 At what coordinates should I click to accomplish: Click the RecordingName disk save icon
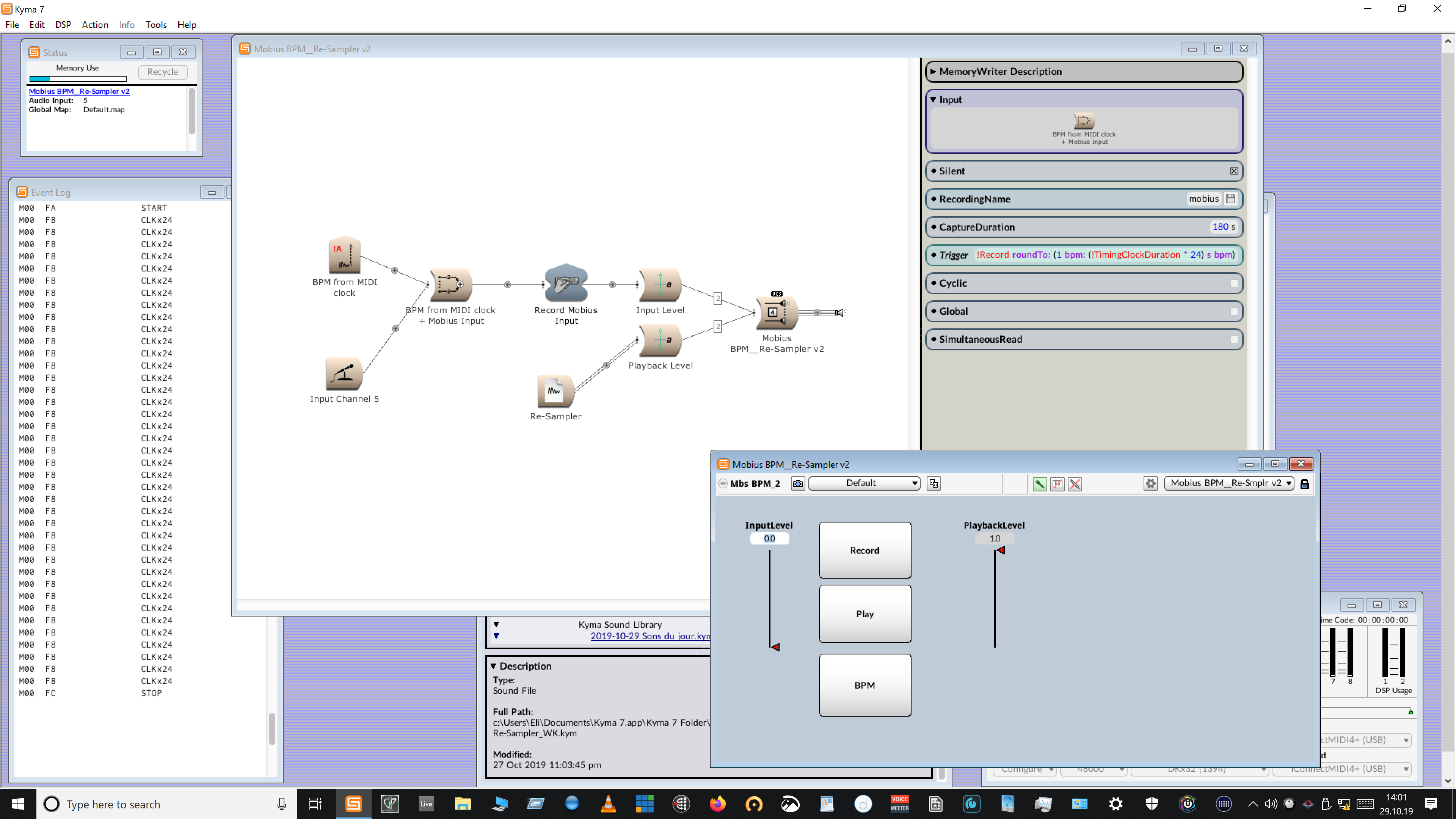(x=1230, y=198)
